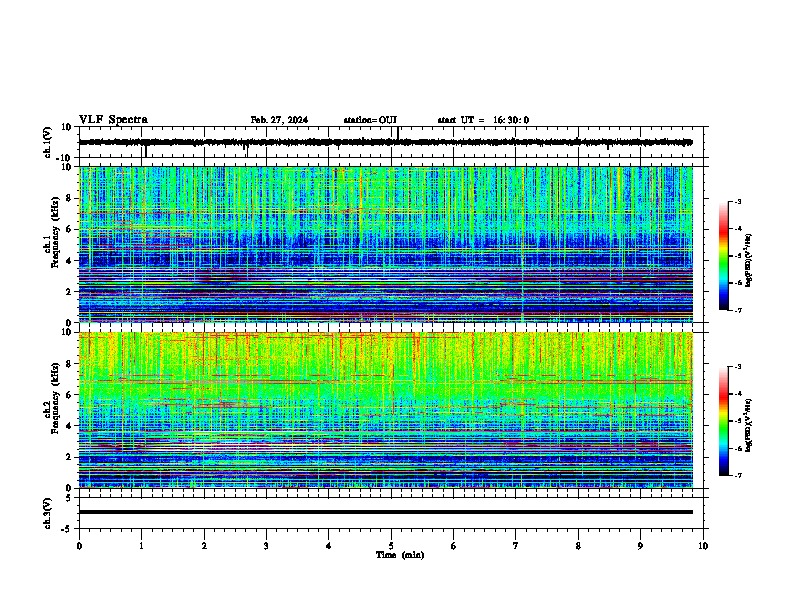Image resolution: width=792 pixels, height=612 pixels.
Task: Click the time axis tick label "1"
Action: [x=141, y=546]
